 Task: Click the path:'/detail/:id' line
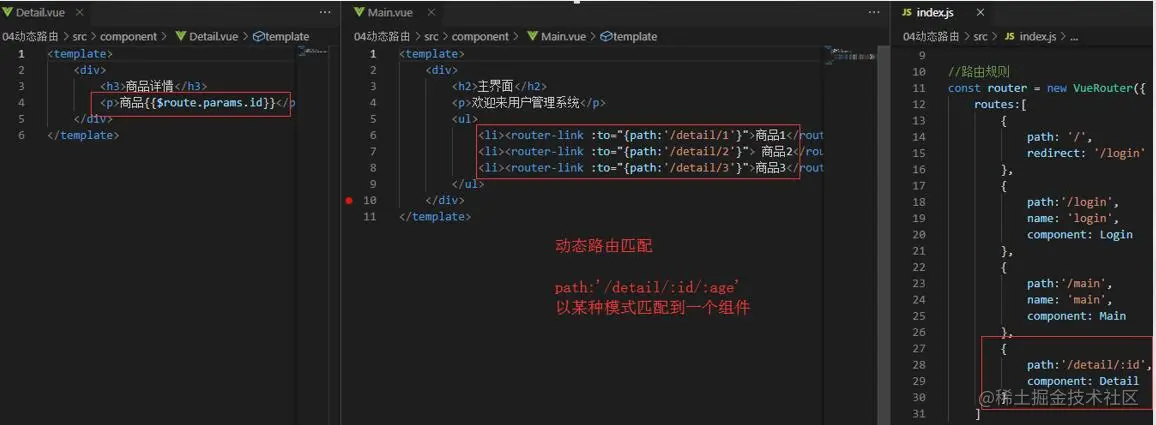click(x=1089, y=364)
